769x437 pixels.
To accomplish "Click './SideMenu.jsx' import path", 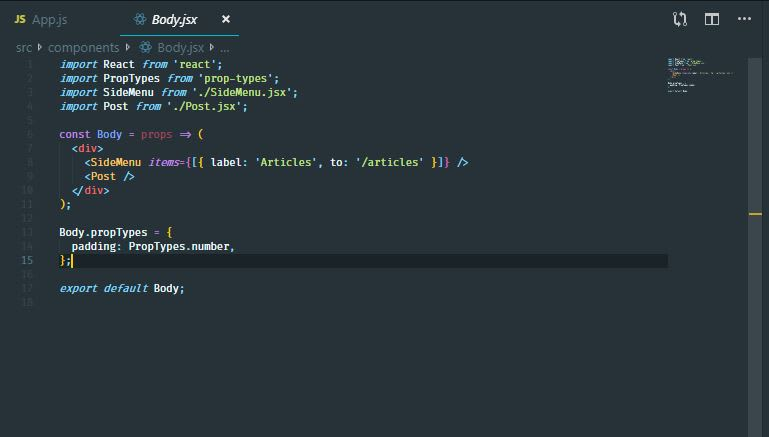I will click(241, 92).
